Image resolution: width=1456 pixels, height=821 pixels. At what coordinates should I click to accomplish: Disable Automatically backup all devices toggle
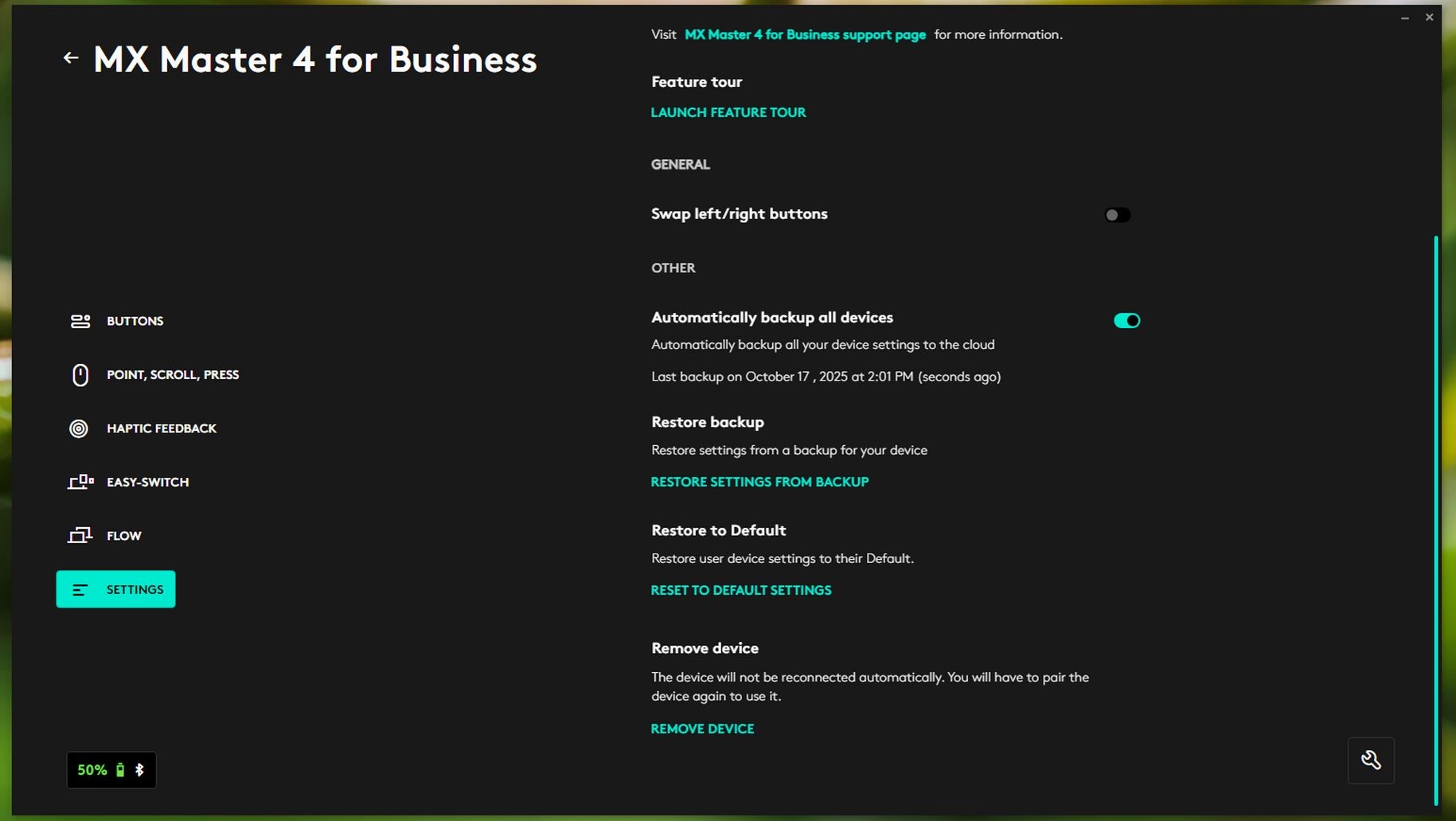point(1126,320)
